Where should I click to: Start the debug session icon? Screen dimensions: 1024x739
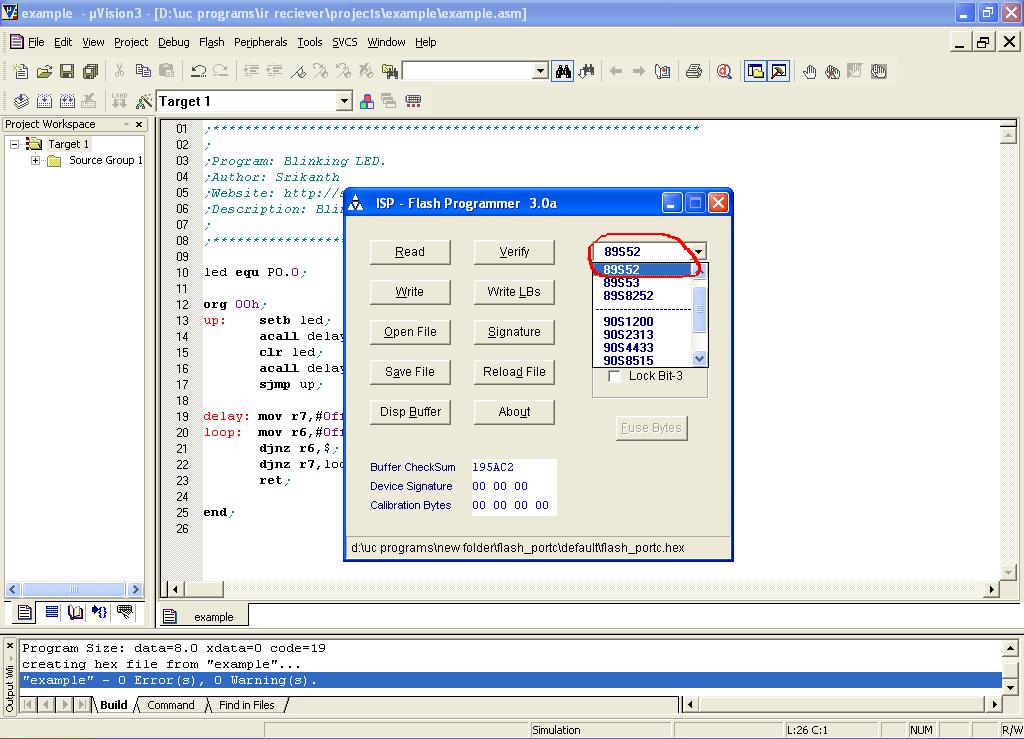(724, 71)
